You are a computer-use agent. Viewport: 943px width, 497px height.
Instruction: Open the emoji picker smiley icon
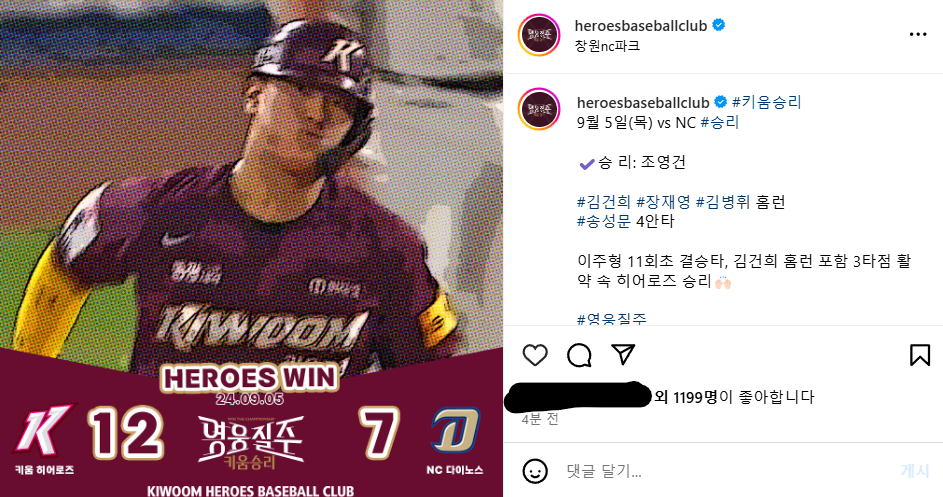click(535, 471)
